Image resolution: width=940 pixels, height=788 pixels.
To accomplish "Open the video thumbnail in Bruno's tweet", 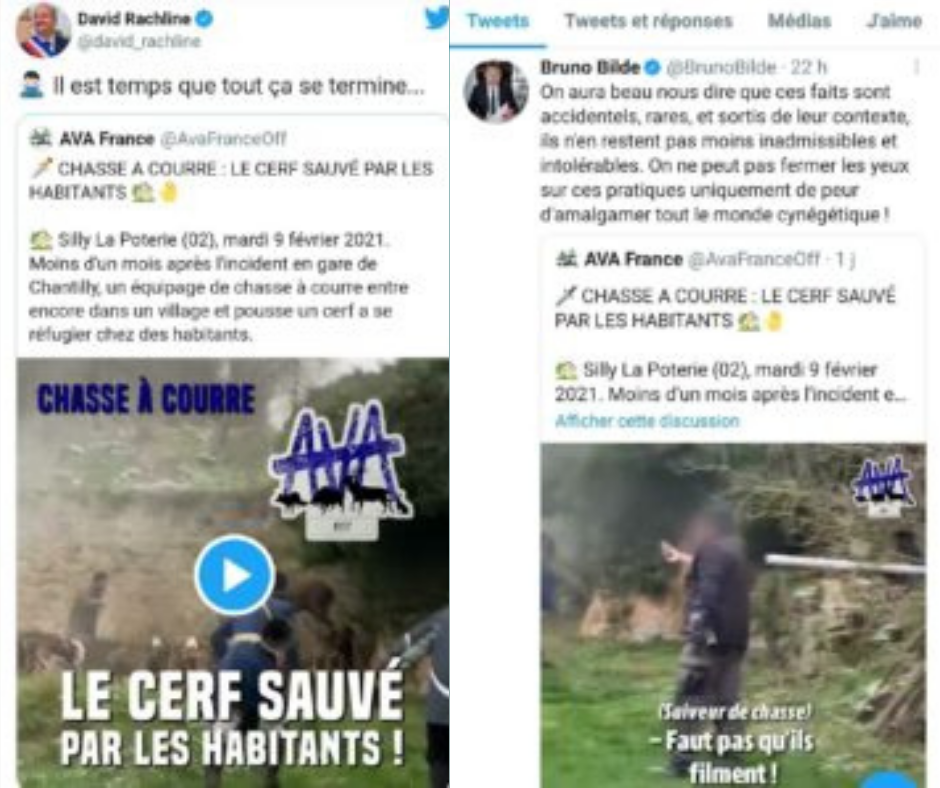I will click(733, 615).
